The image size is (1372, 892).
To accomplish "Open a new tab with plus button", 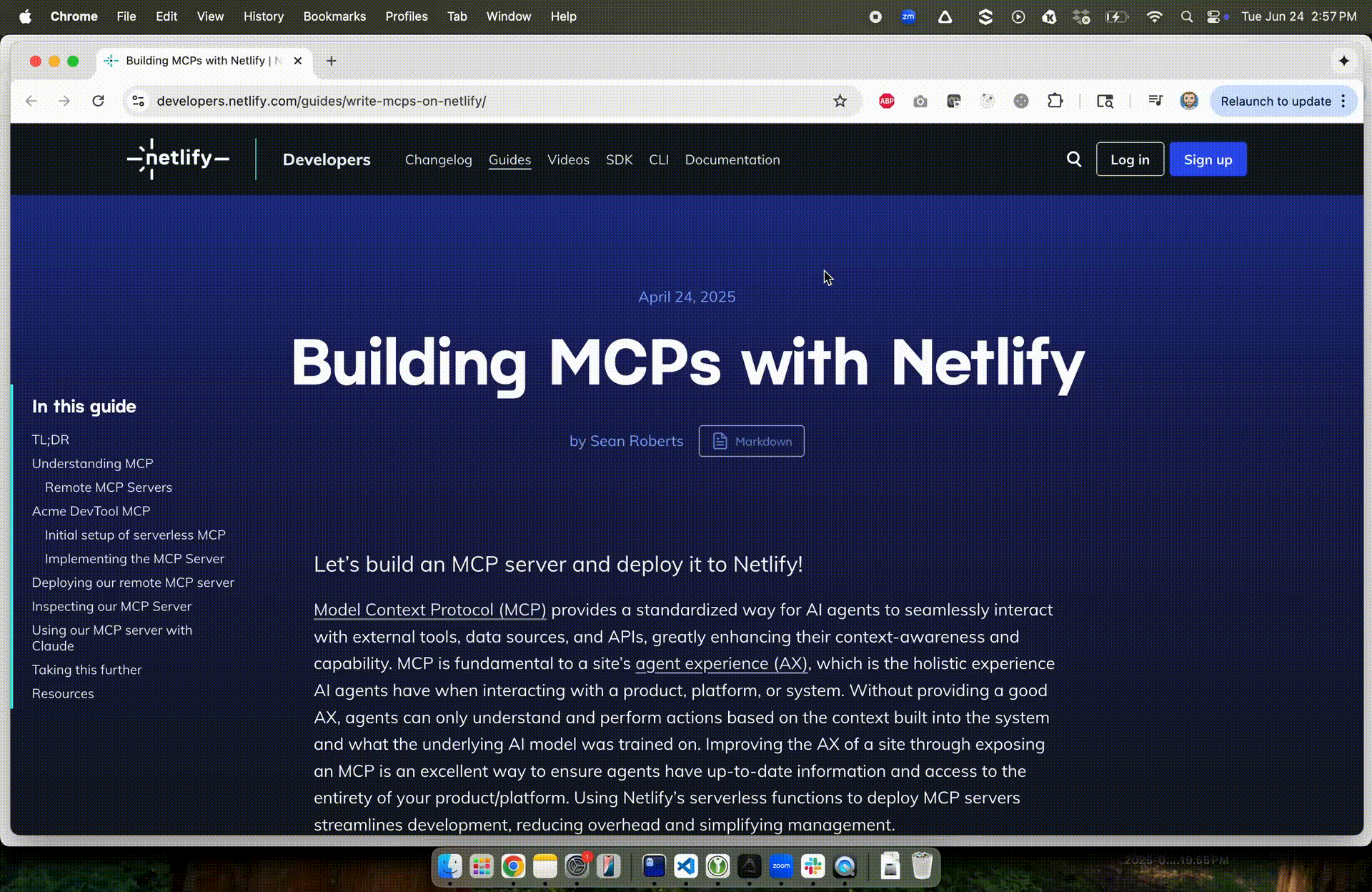I will pos(331,61).
